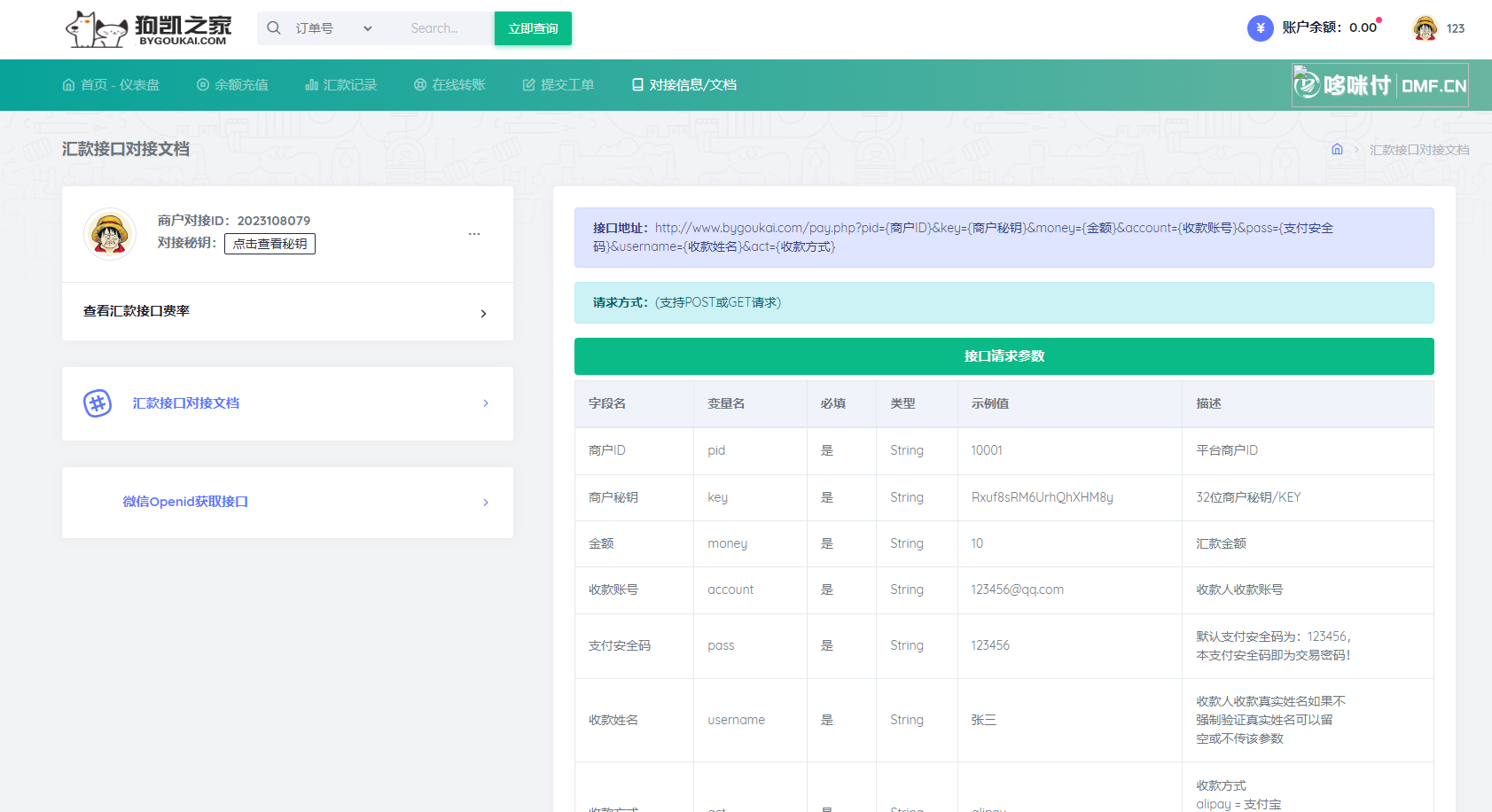
Task: Open the 在线转账 menu item
Action: coord(449,85)
